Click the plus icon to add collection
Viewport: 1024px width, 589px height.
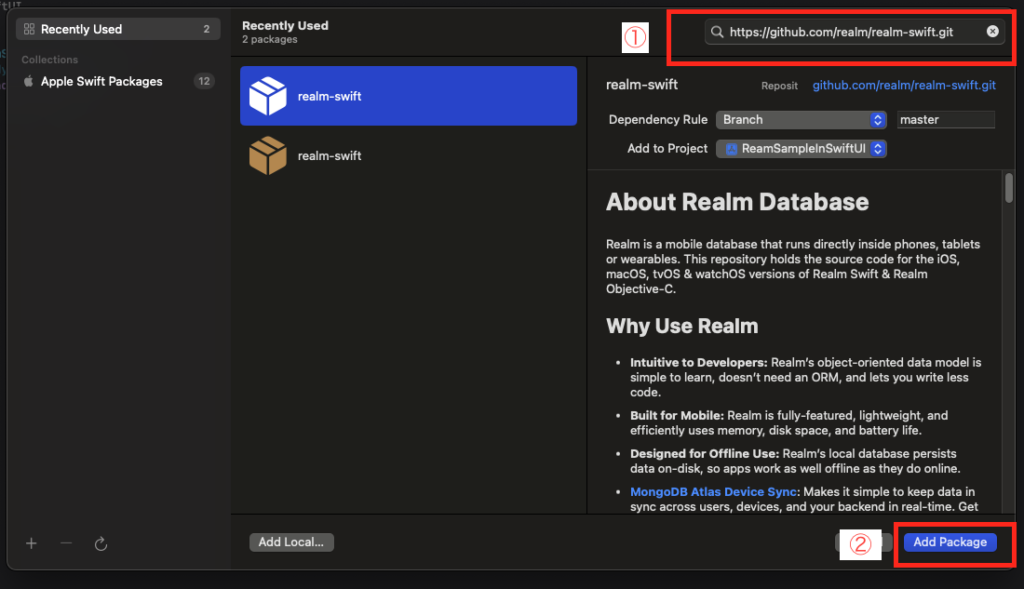31,543
